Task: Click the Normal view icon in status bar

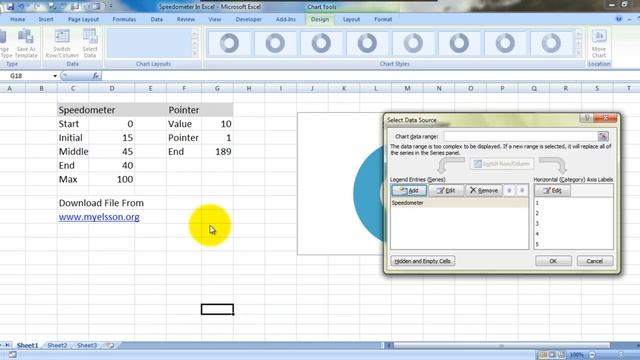Action: click(542, 355)
